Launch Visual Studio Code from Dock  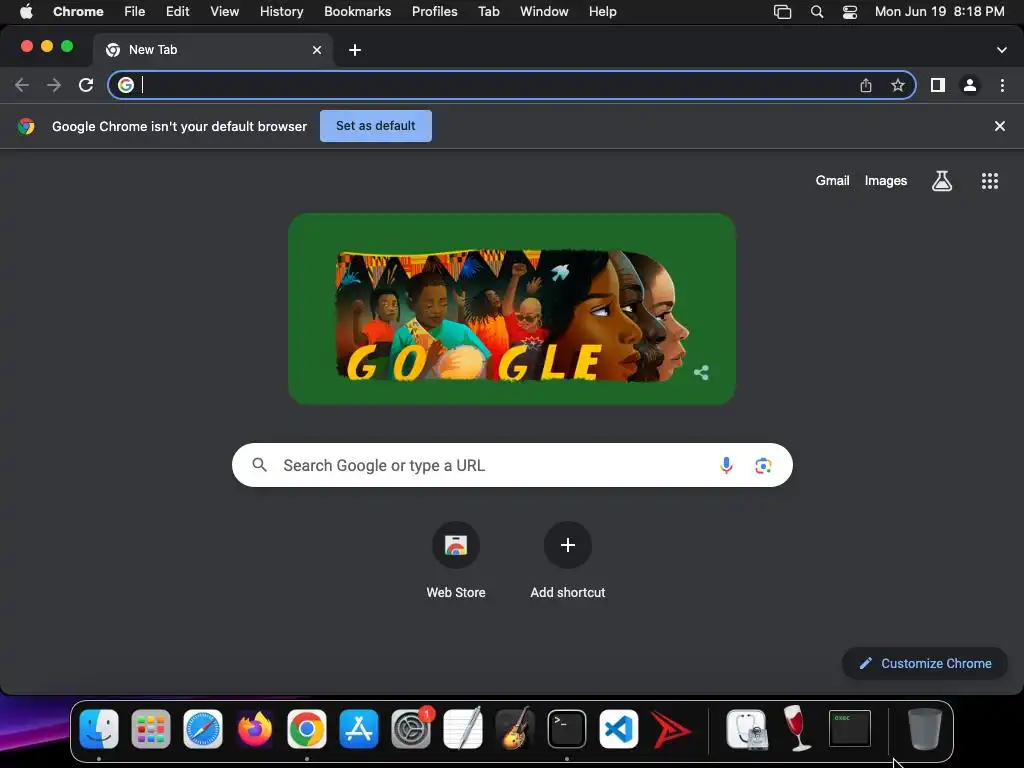coord(618,729)
